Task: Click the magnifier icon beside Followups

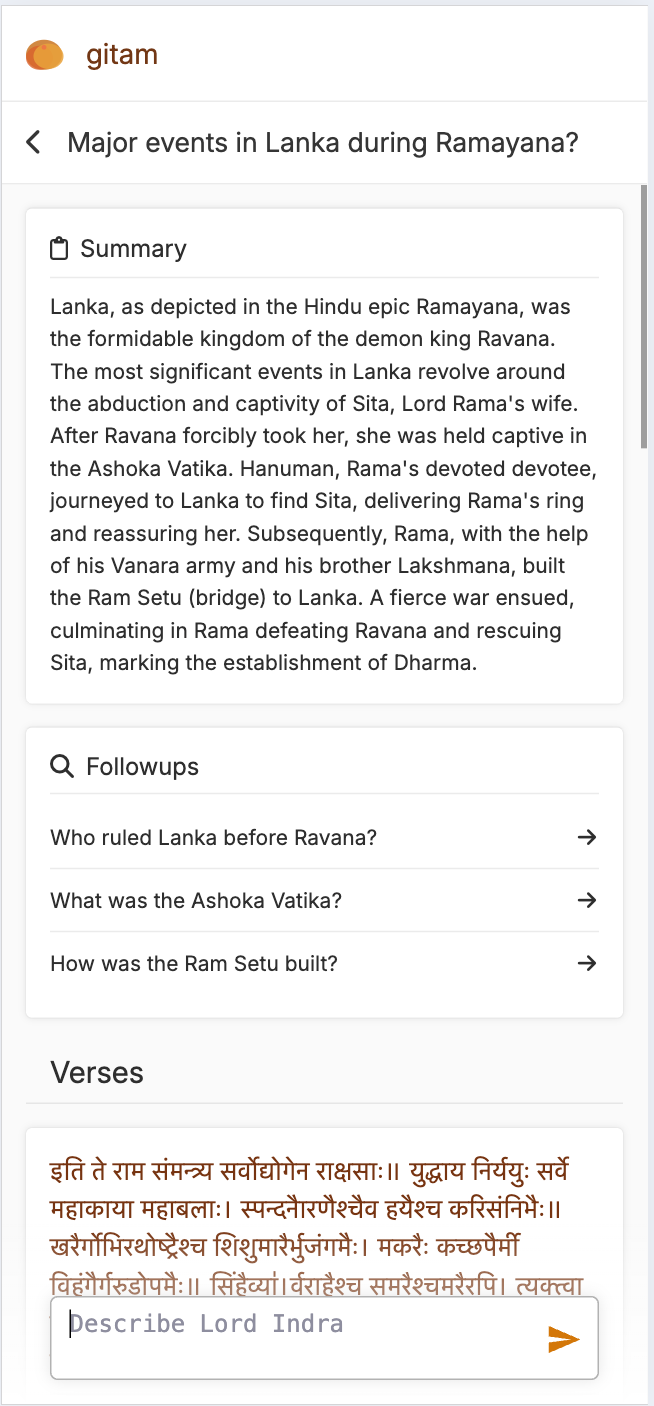Action: pos(62,767)
